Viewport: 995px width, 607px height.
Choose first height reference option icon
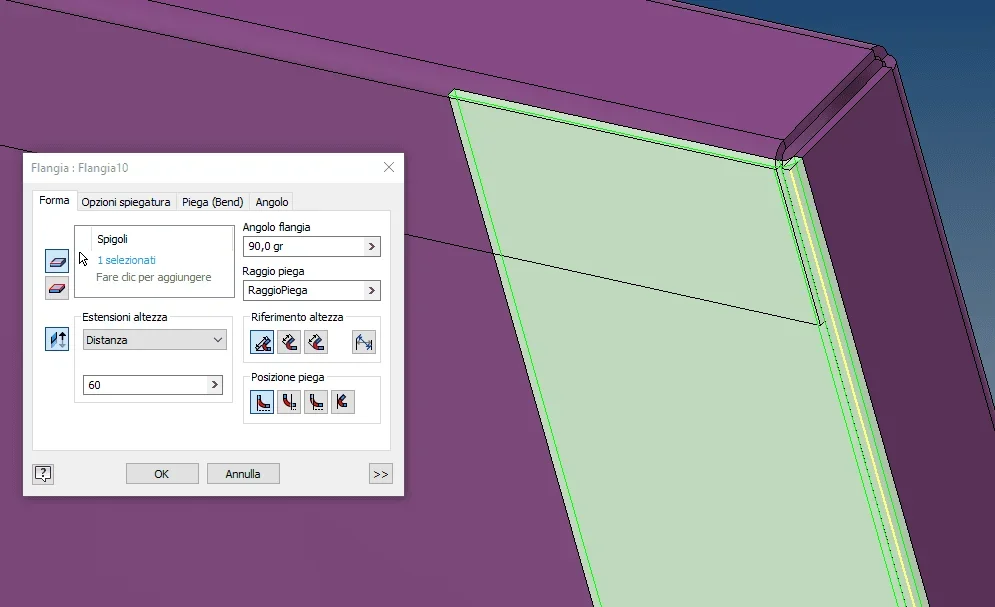point(262,343)
